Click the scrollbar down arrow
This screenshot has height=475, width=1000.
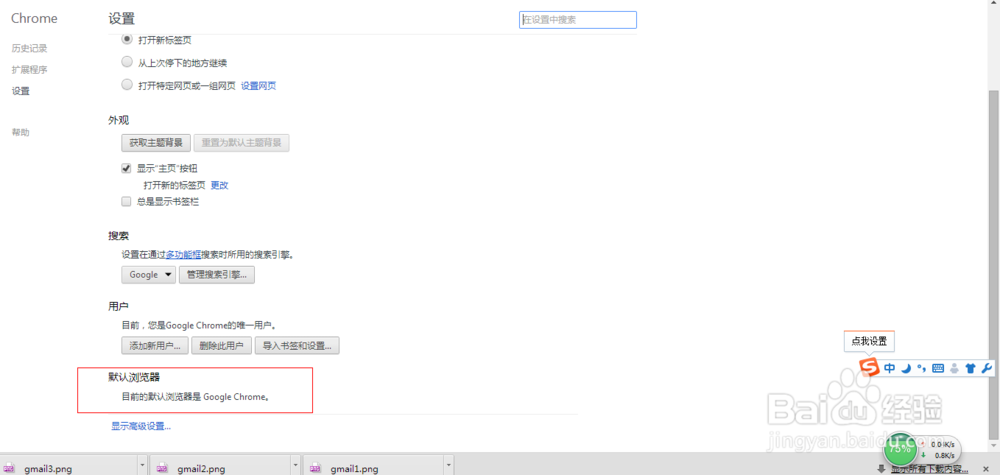994,447
